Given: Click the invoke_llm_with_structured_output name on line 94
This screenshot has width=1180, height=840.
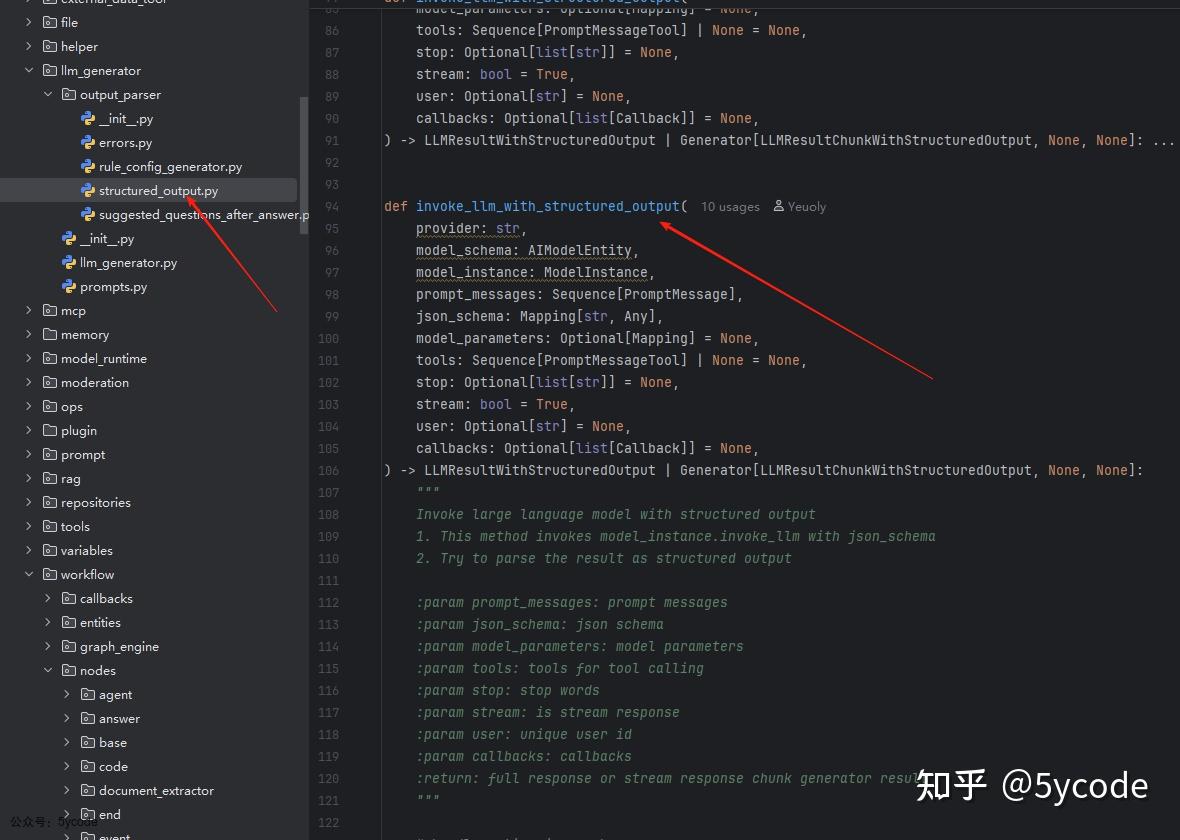Looking at the screenshot, I should [x=548, y=206].
